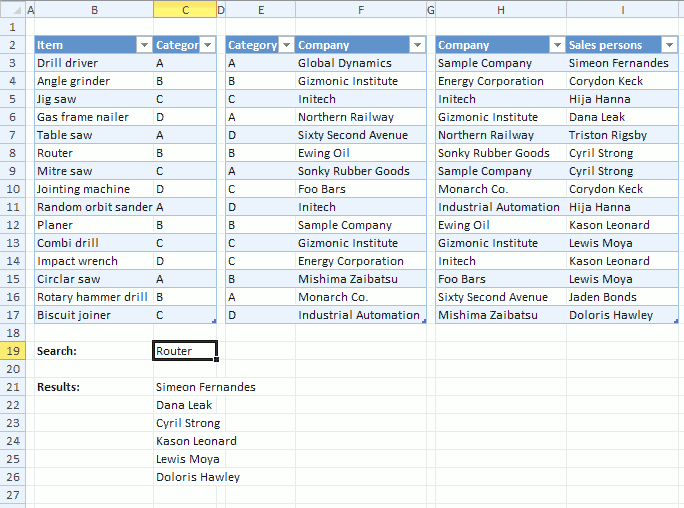Click the 'Mishima Zaibatsu' cell in column F
The width and height of the screenshot is (684, 508).
[x=361, y=279]
